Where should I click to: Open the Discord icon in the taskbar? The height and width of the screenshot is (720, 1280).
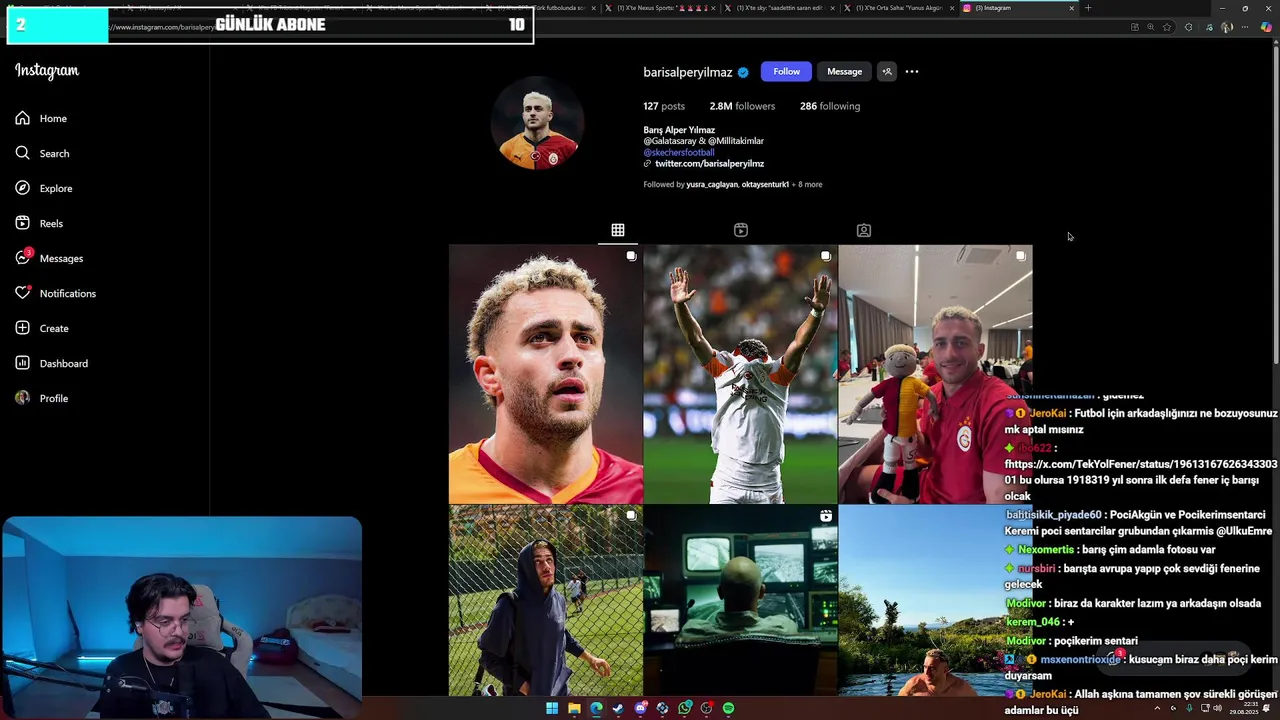[640, 708]
